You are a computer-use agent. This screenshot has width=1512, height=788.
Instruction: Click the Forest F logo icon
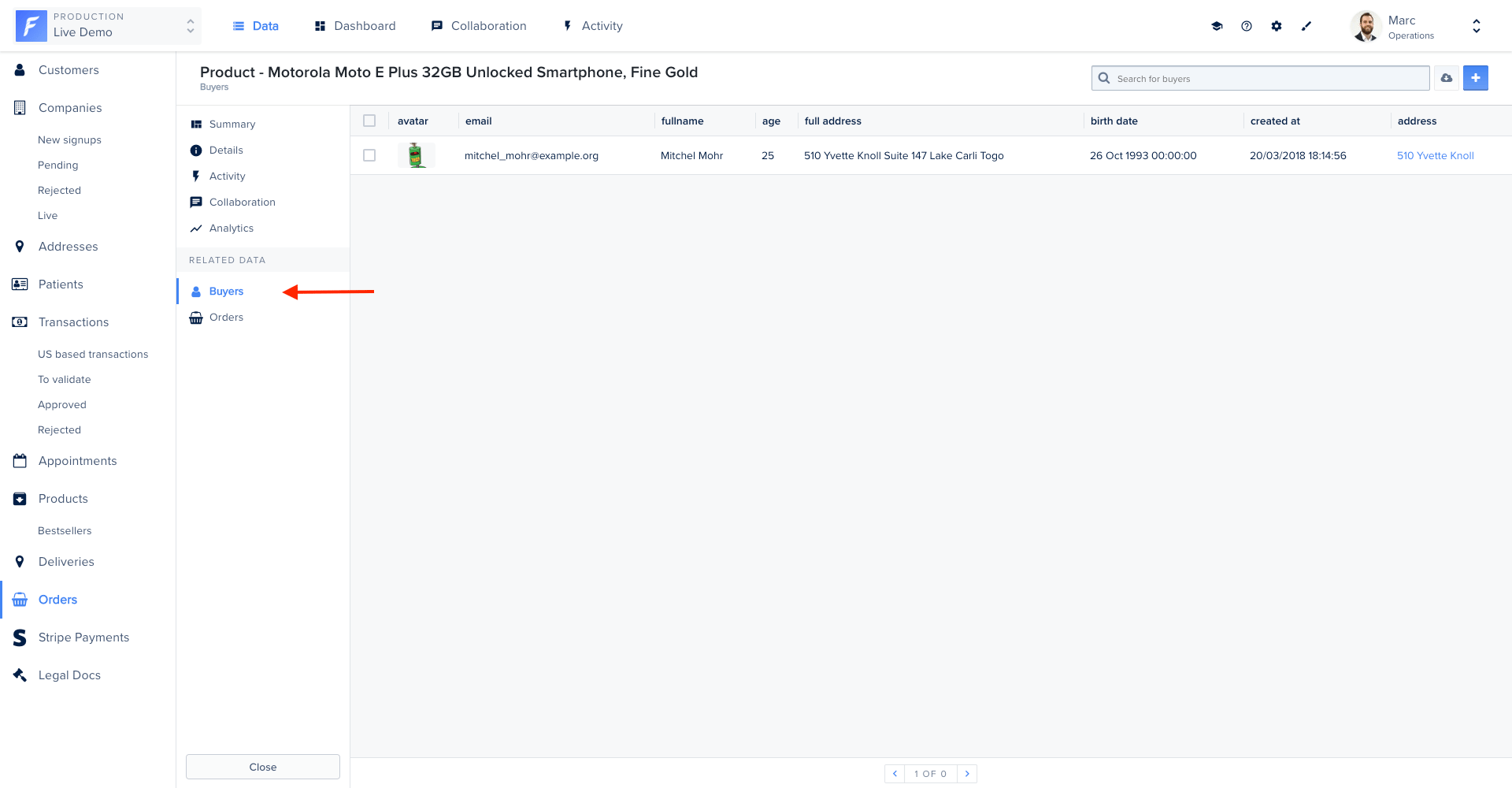click(x=31, y=26)
